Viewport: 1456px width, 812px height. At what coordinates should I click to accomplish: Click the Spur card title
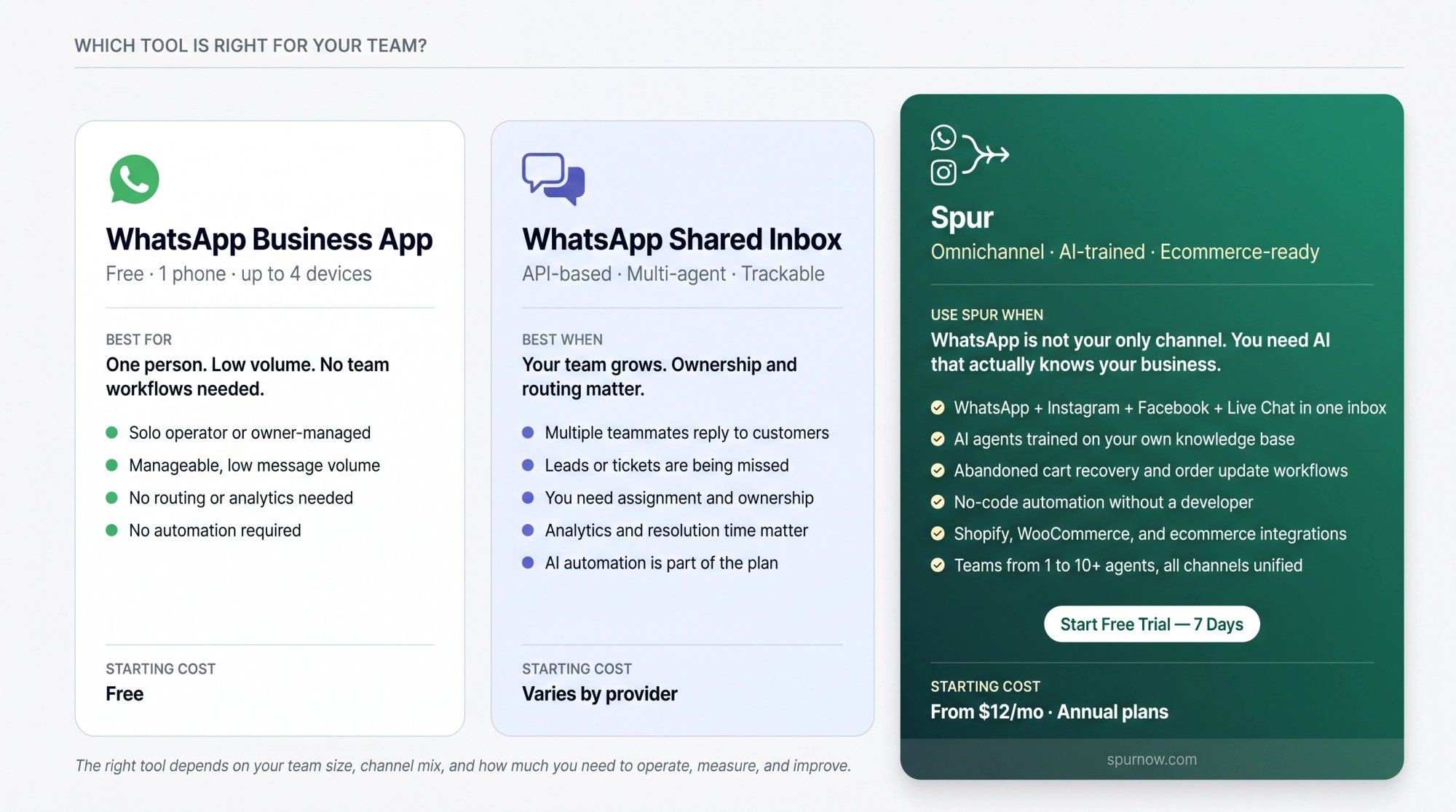point(962,218)
